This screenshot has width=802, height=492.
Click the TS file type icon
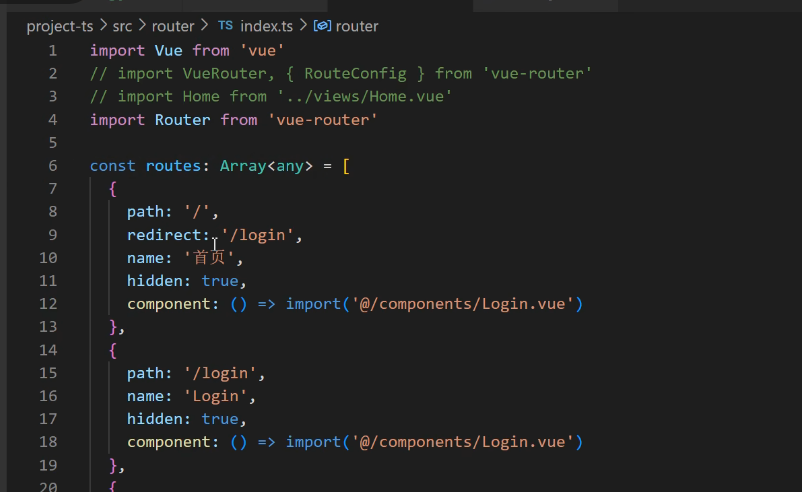(225, 26)
